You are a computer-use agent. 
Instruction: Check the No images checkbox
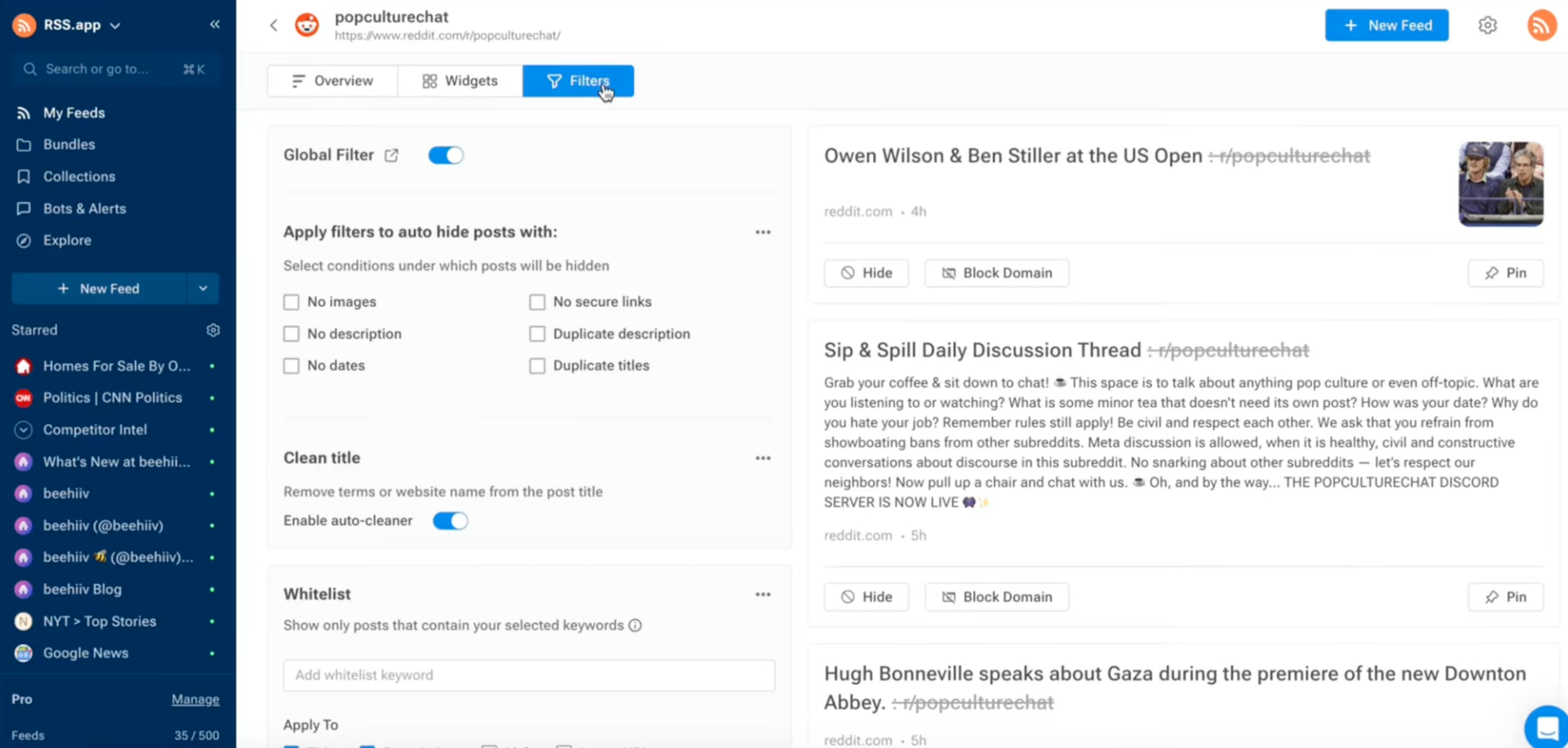pos(291,302)
